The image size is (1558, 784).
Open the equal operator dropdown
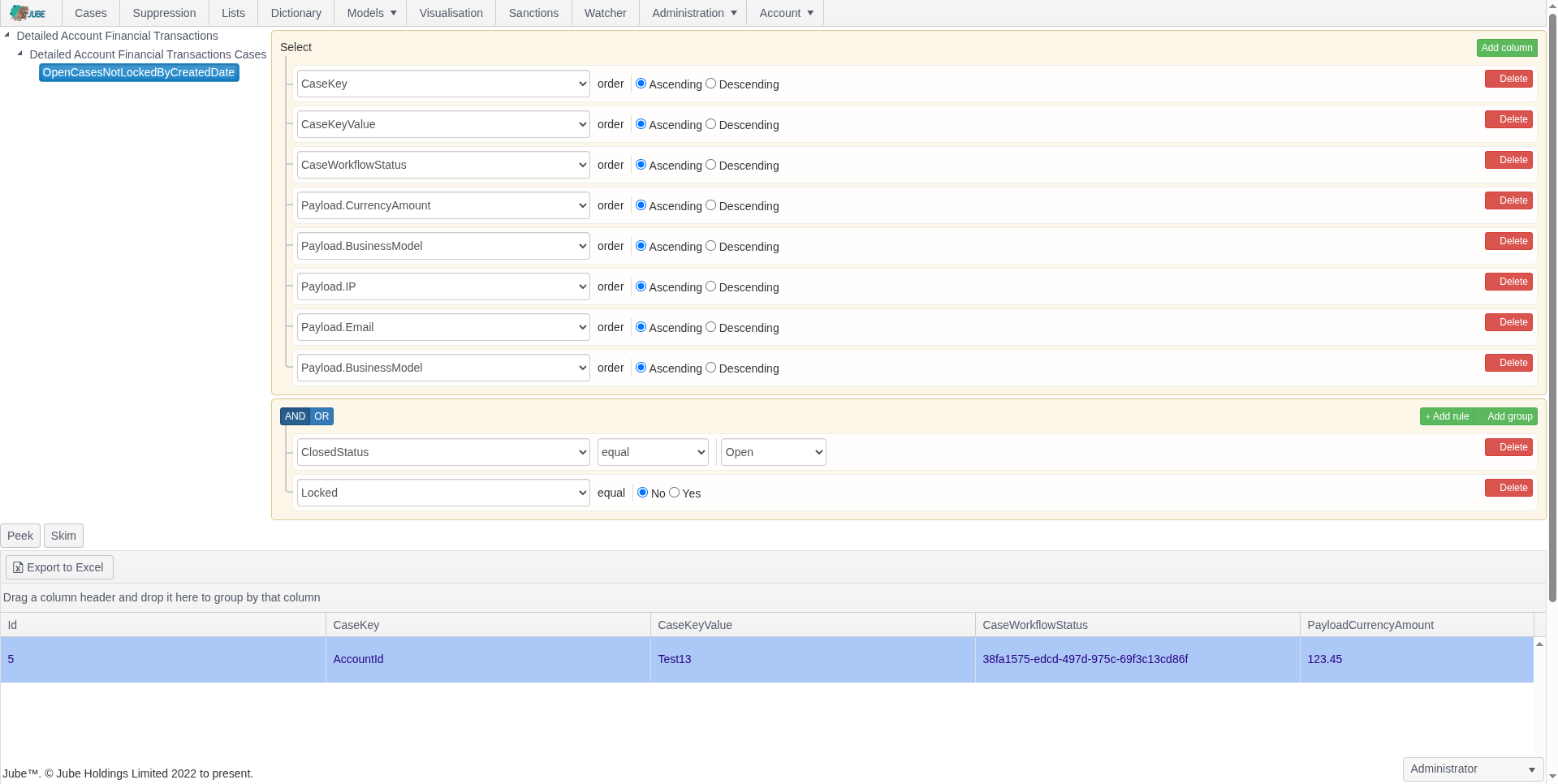pyautogui.click(x=652, y=452)
